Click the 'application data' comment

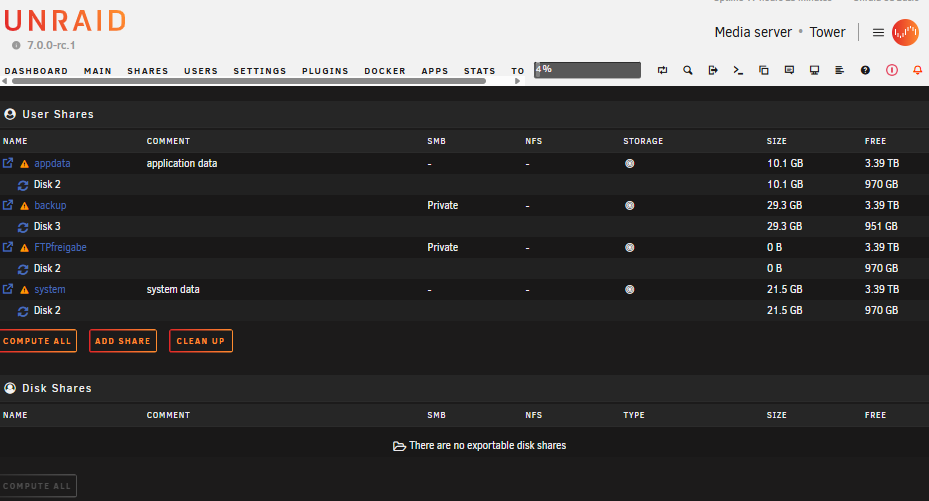click(x=182, y=163)
